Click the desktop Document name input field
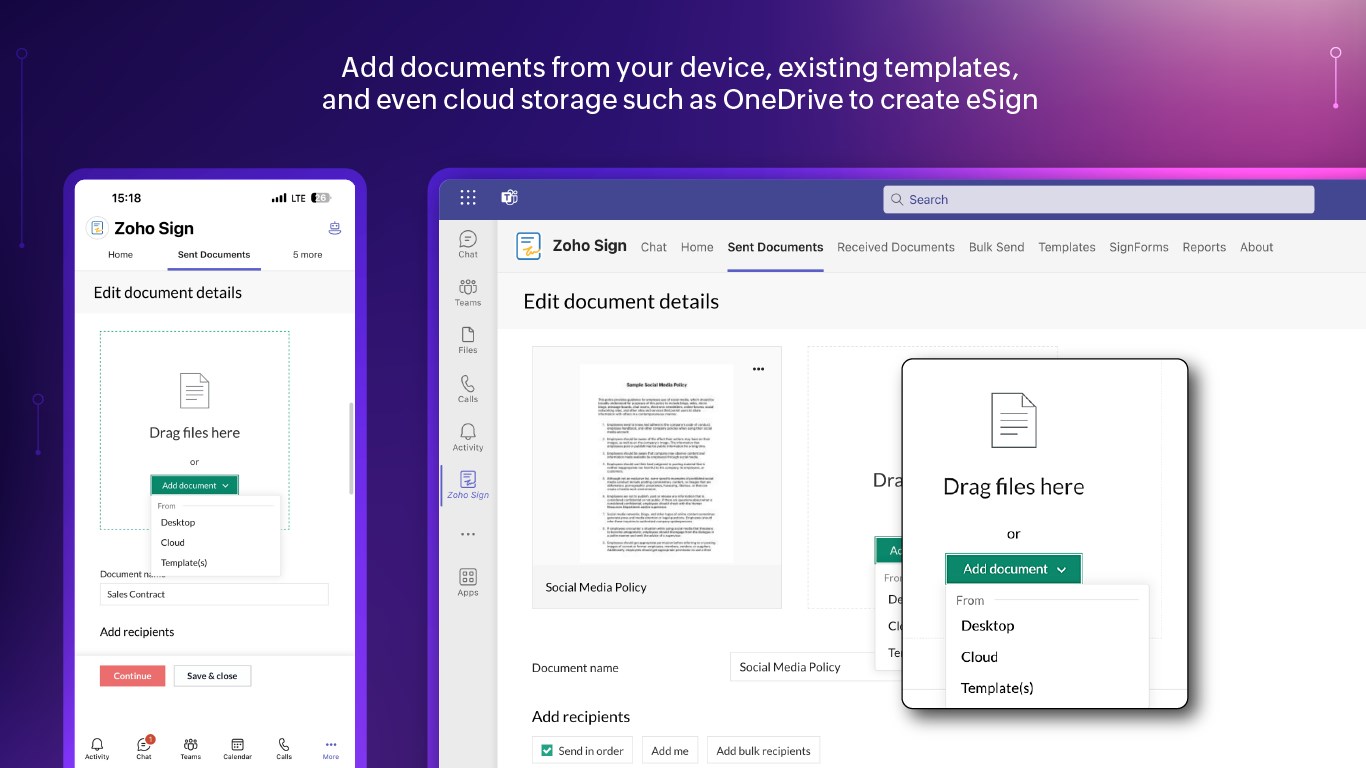 [x=815, y=667]
